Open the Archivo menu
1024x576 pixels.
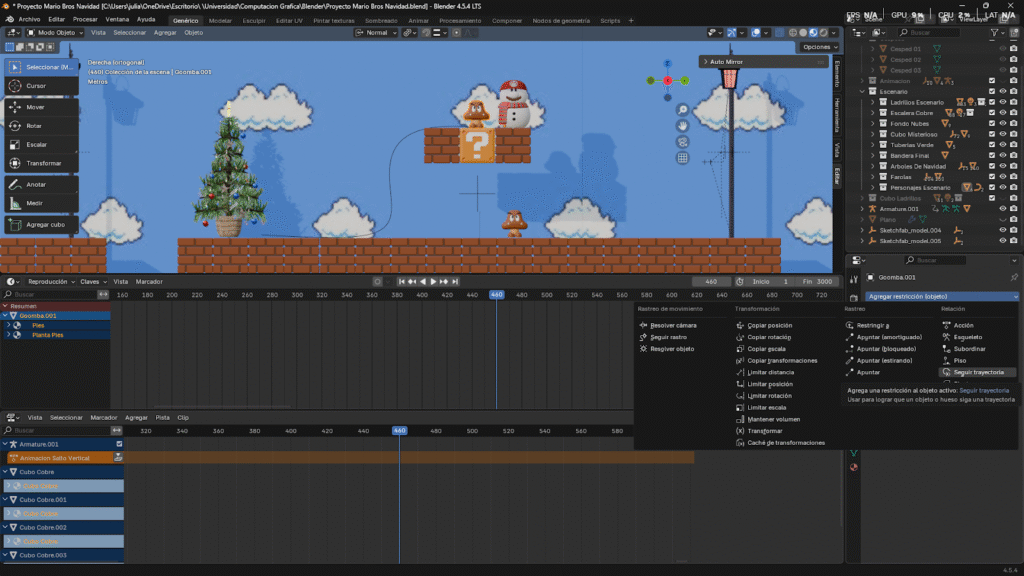[x=30, y=20]
